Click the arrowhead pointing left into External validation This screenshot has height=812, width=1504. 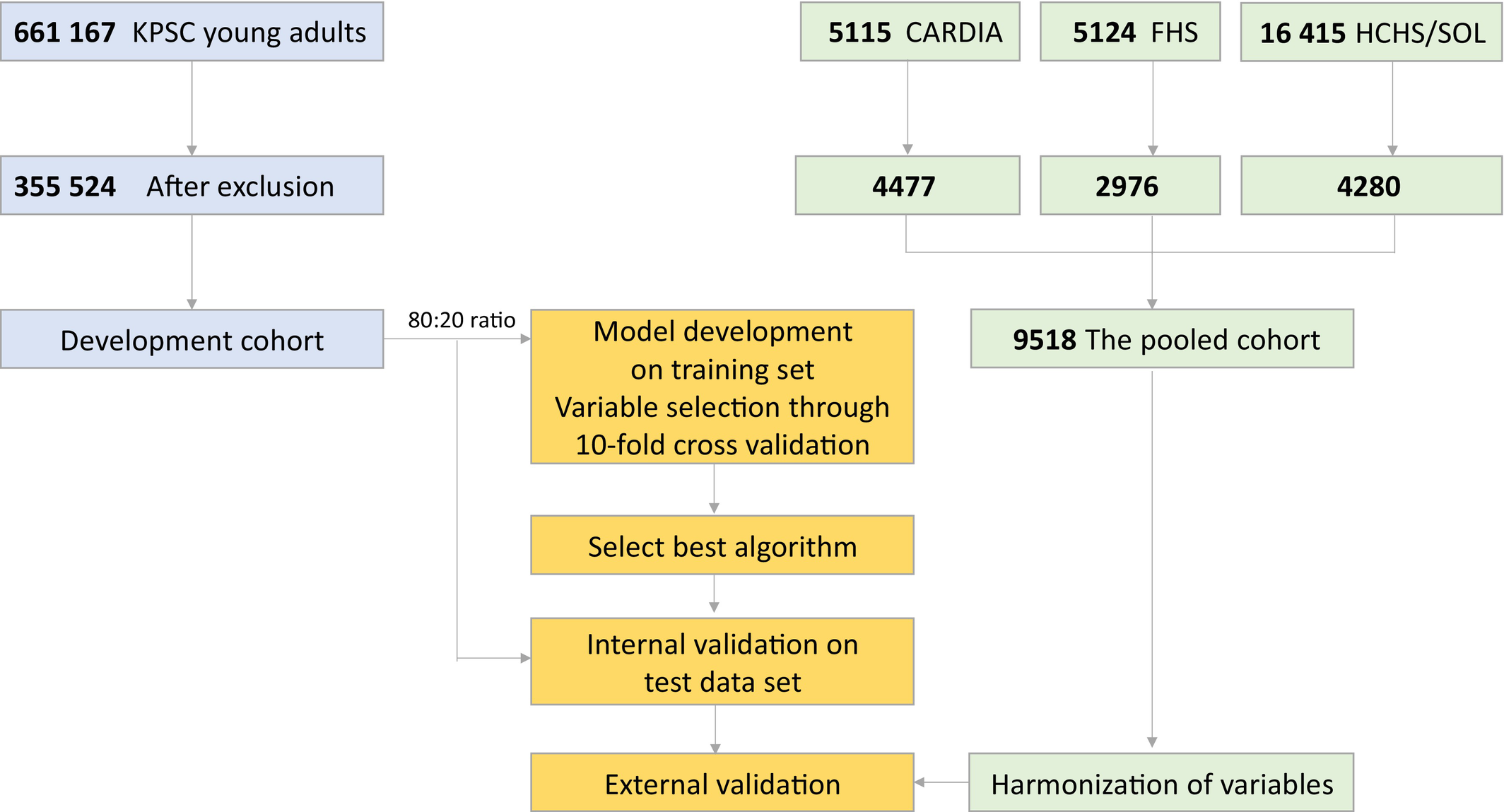click(x=920, y=782)
